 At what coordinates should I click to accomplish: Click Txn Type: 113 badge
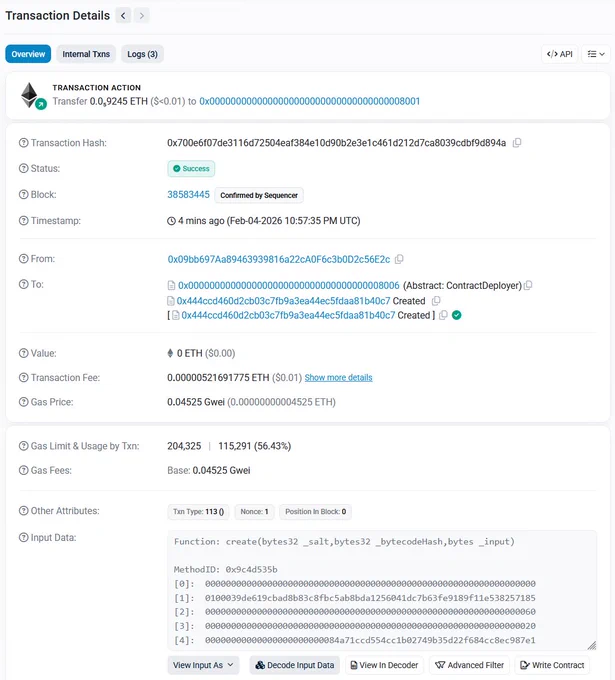pyautogui.click(x=198, y=512)
